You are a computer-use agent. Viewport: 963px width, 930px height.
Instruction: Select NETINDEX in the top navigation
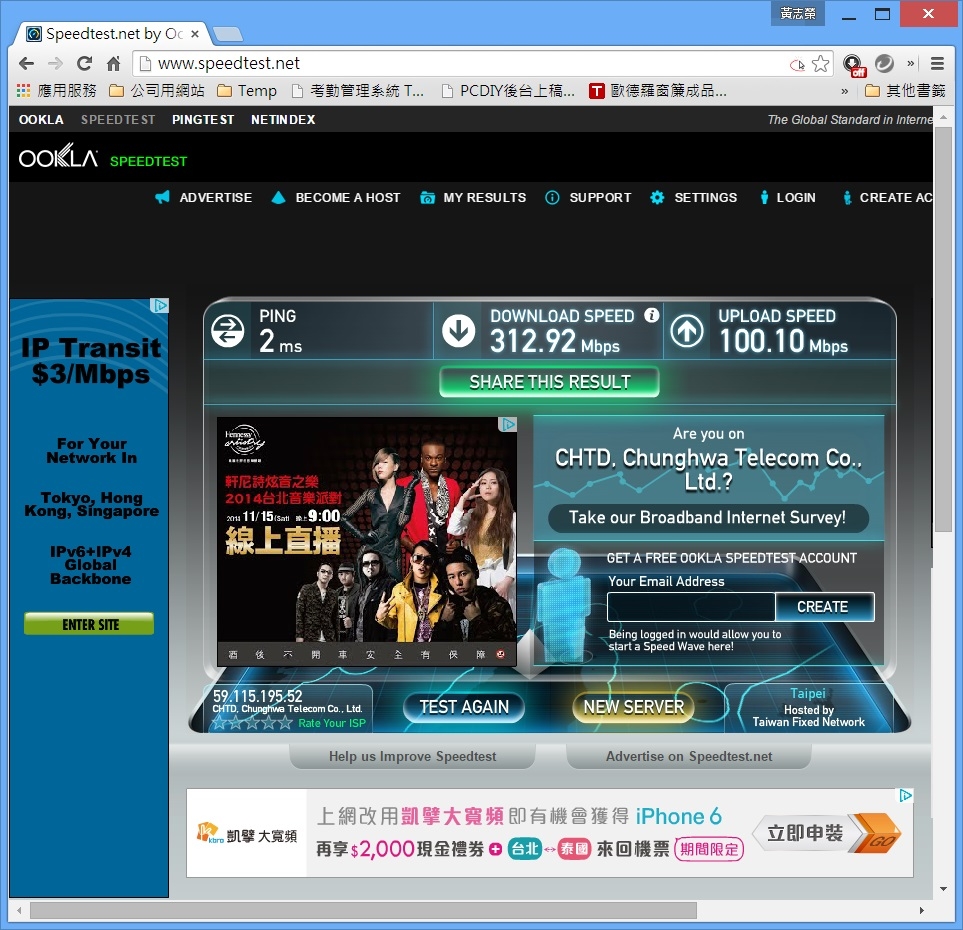283,120
